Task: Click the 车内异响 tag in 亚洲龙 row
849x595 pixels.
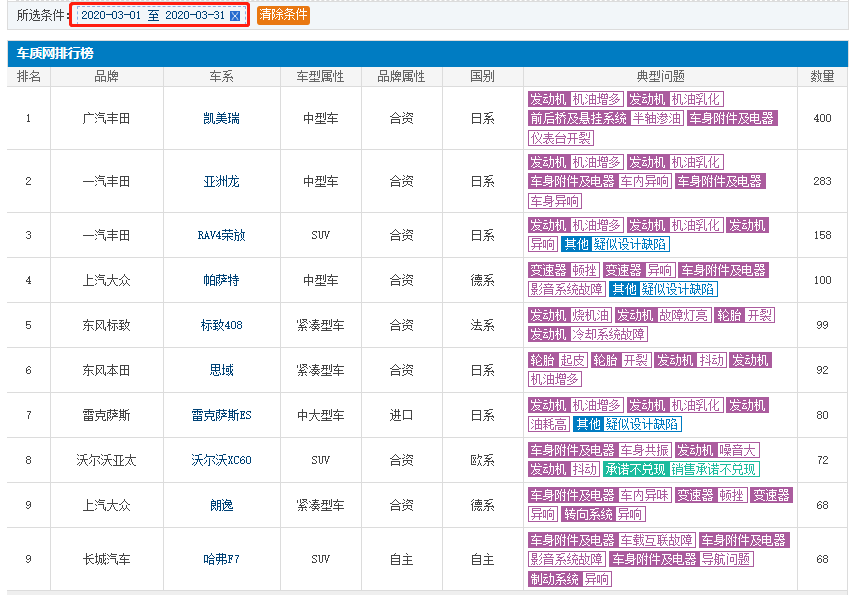Action: click(x=644, y=181)
